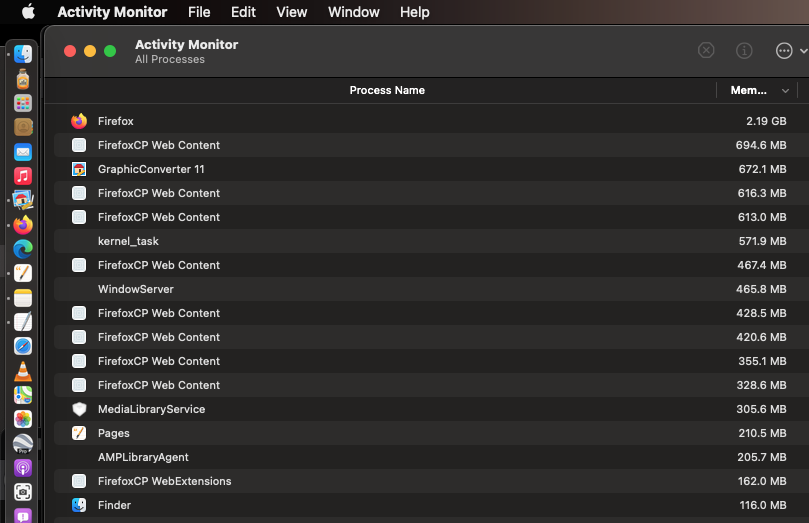Click the GraphicConverter 11 process icon
The width and height of the screenshot is (809, 523).
(x=79, y=169)
